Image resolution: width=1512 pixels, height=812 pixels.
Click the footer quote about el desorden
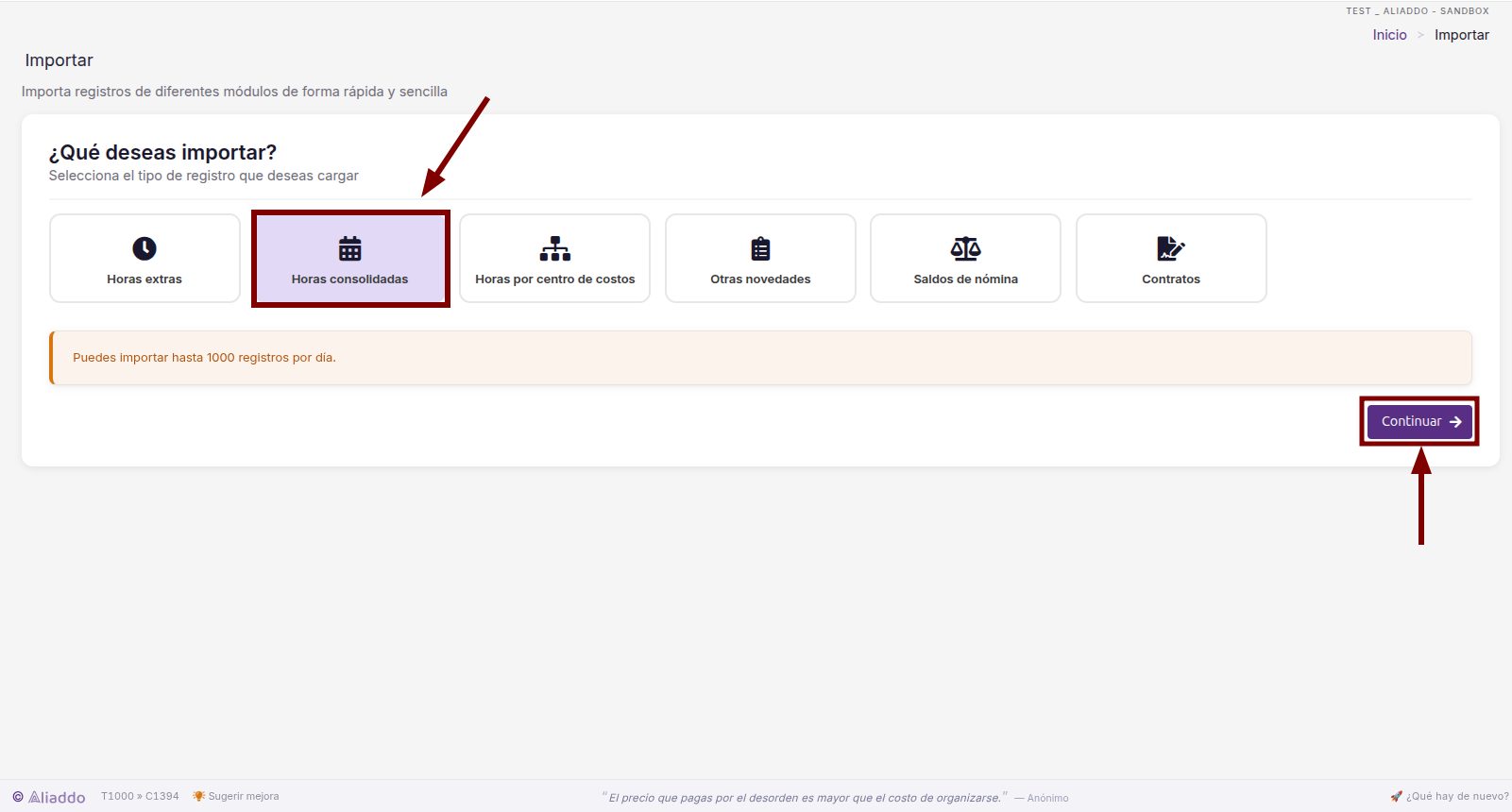point(805,798)
